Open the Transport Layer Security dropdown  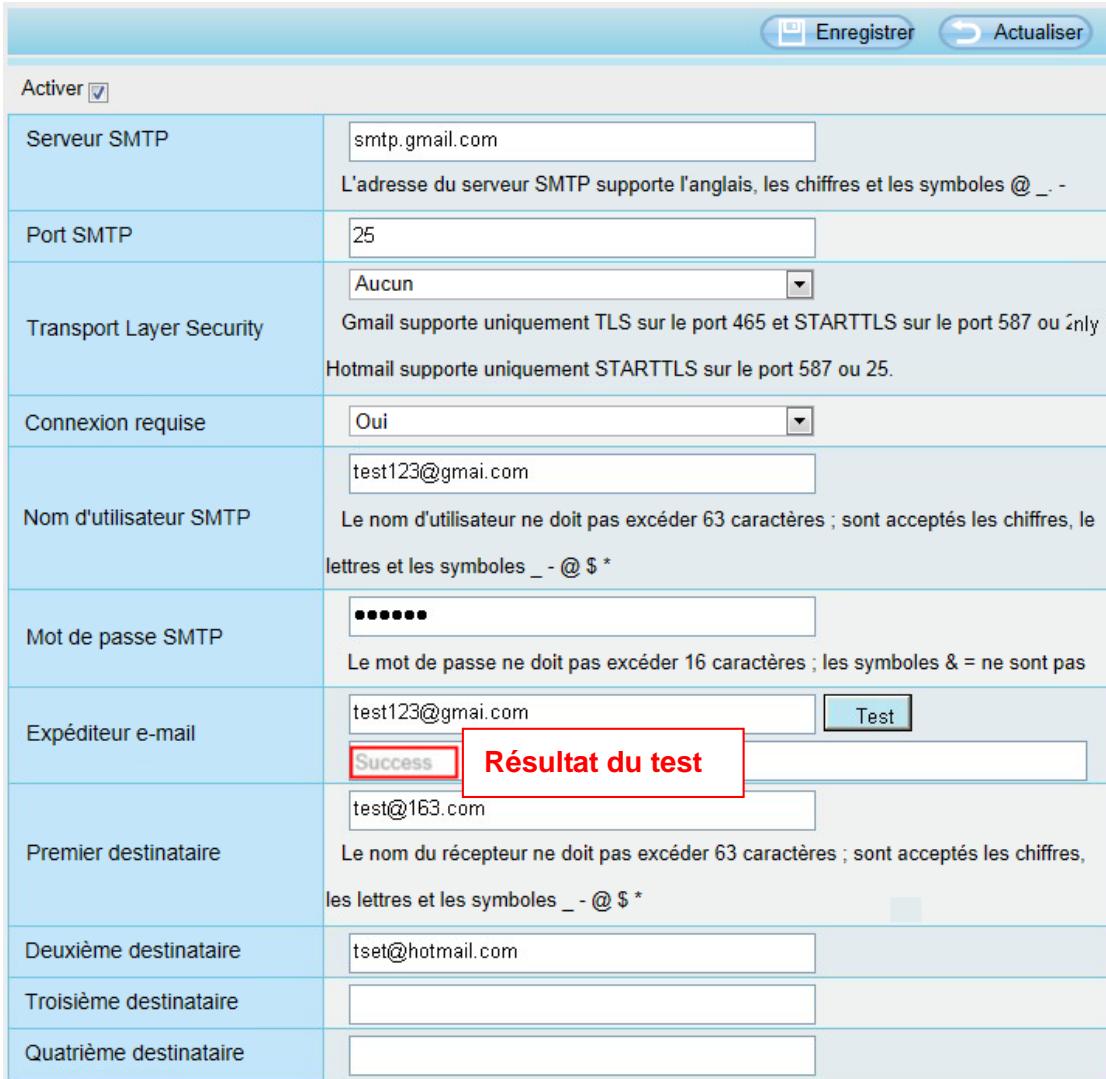pyautogui.click(x=581, y=284)
